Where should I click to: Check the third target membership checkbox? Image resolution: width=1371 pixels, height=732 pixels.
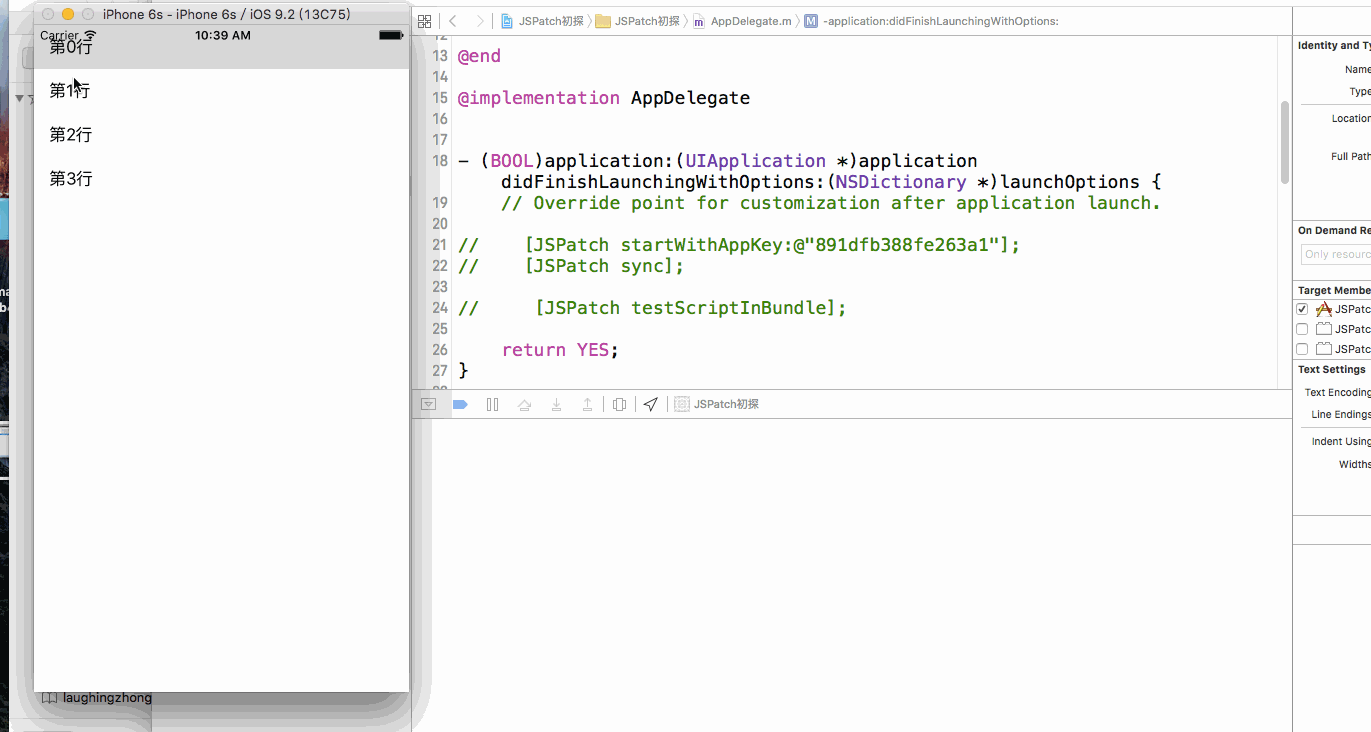click(x=1302, y=349)
